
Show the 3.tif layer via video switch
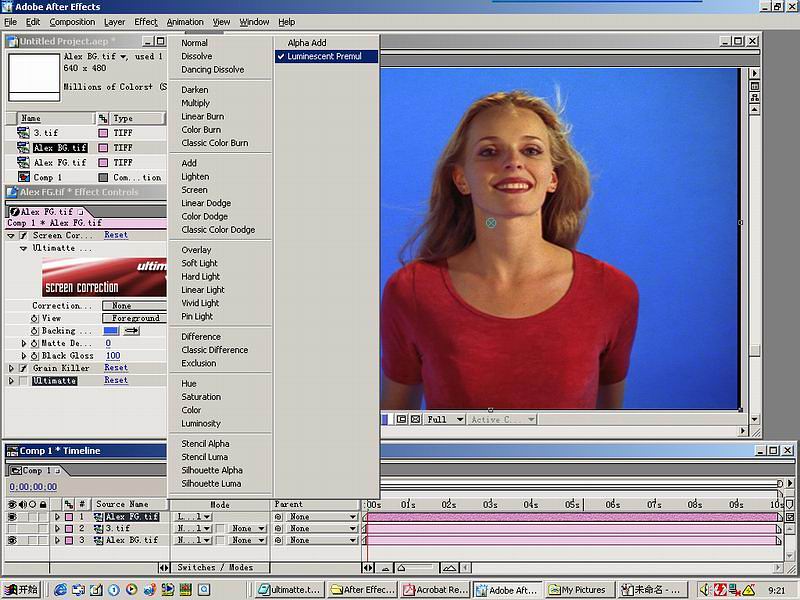[x=12, y=529]
